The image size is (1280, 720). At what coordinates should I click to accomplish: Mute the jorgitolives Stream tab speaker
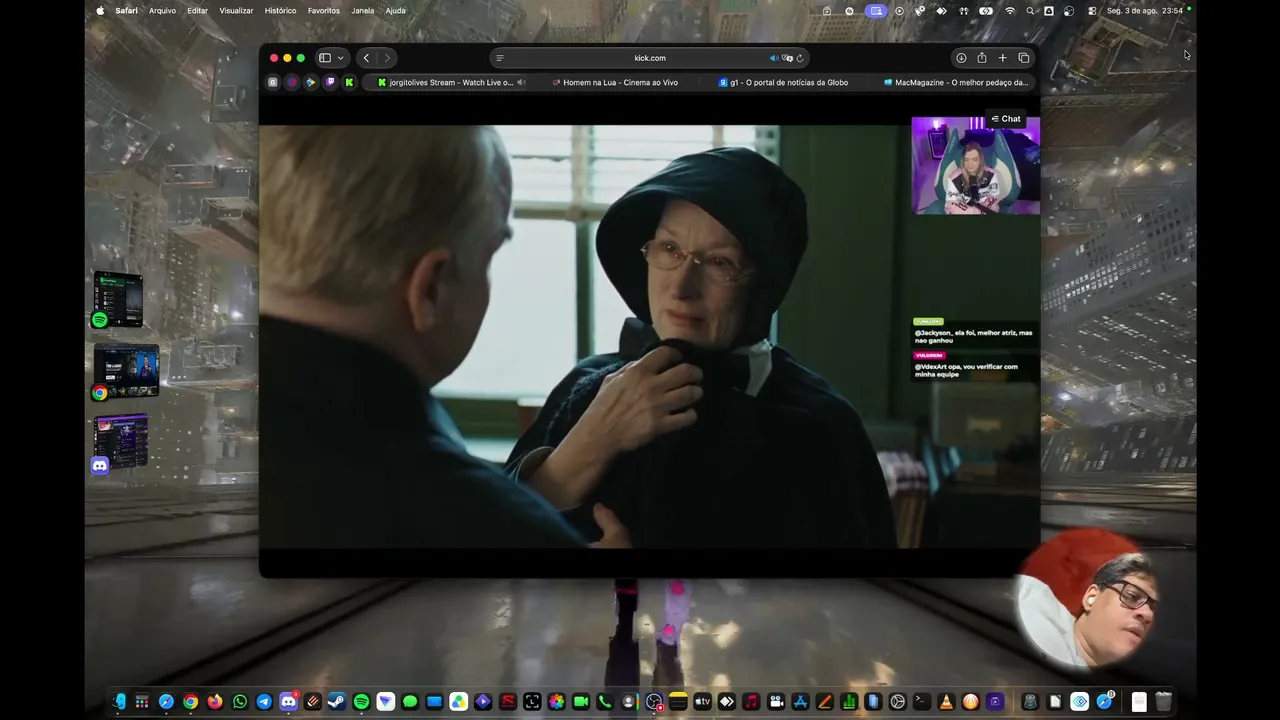coord(521,83)
